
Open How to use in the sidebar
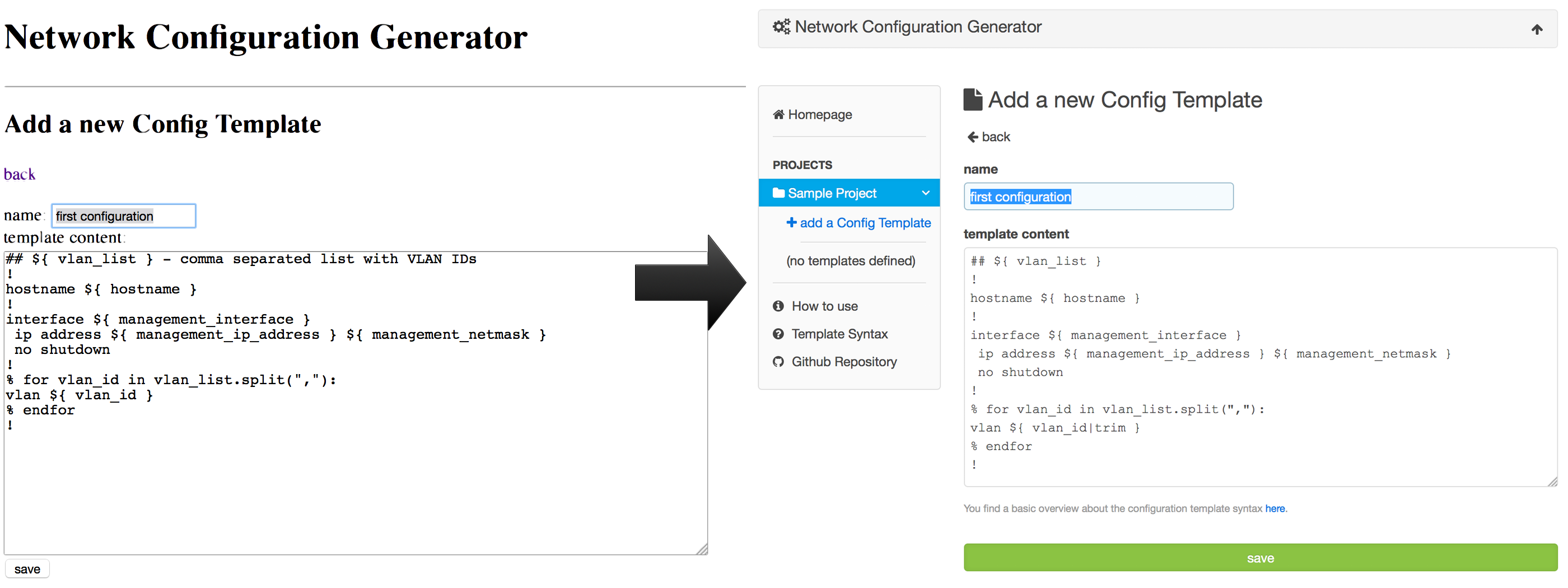point(816,306)
